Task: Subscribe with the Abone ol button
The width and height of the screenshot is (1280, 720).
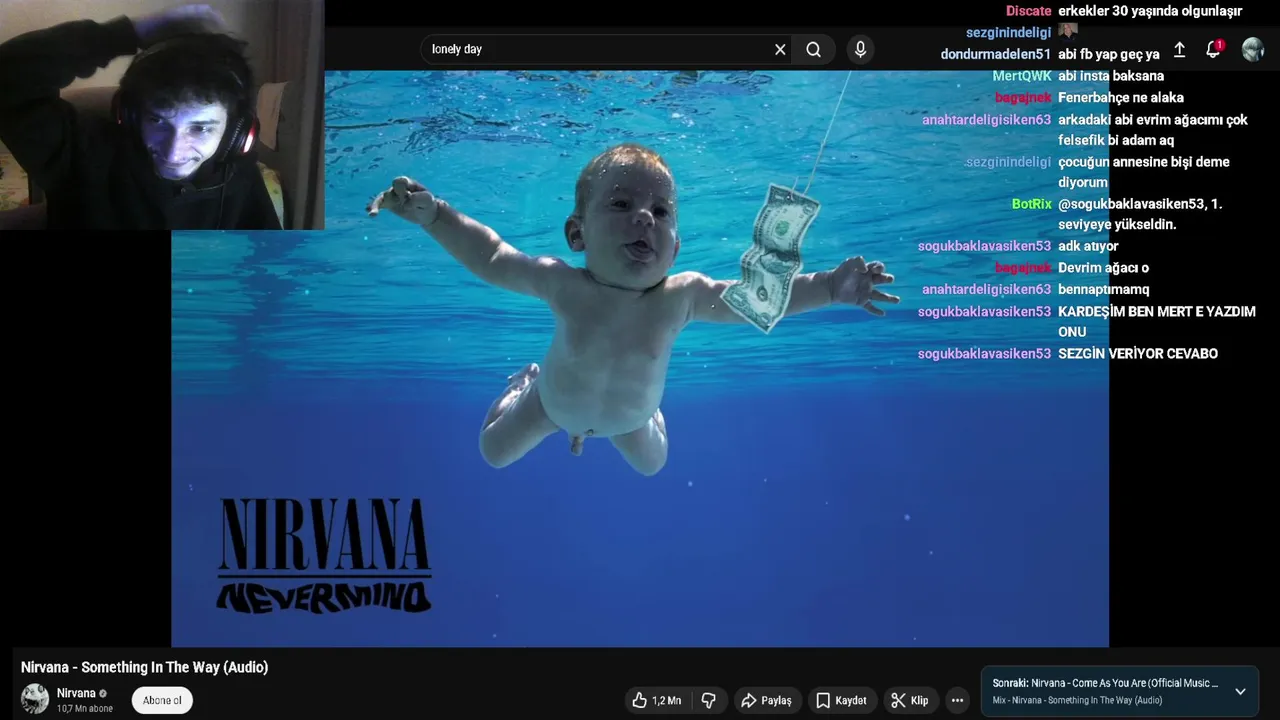Action: pyautogui.click(x=162, y=700)
